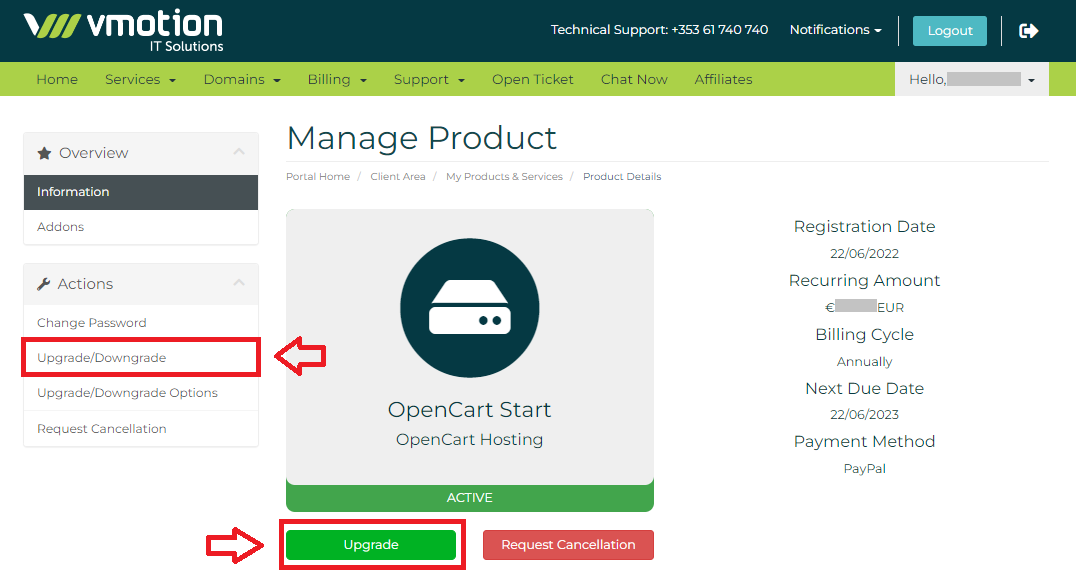Image resolution: width=1076 pixels, height=574 pixels.
Task: Follow the Portal Home breadcrumb
Action: pyautogui.click(x=318, y=176)
